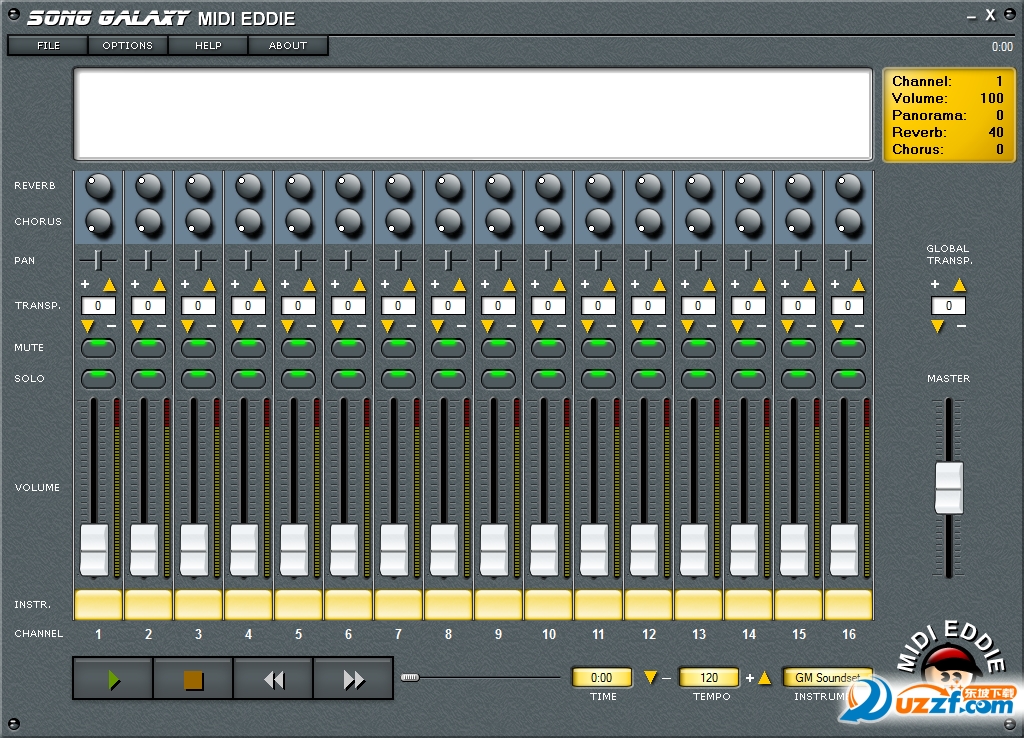The height and width of the screenshot is (738, 1024).
Task: Click the chorus knob of channel 1
Action: tap(99, 222)
